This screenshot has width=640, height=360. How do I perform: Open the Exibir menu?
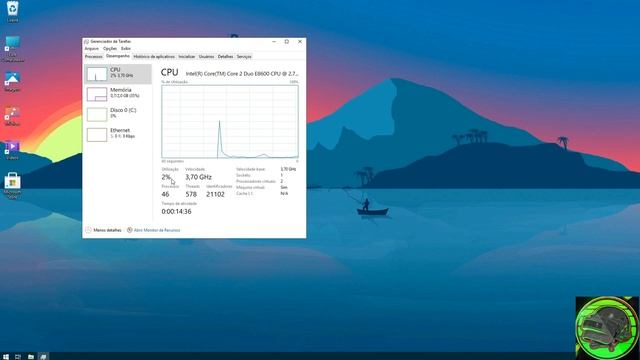(126, 49)
